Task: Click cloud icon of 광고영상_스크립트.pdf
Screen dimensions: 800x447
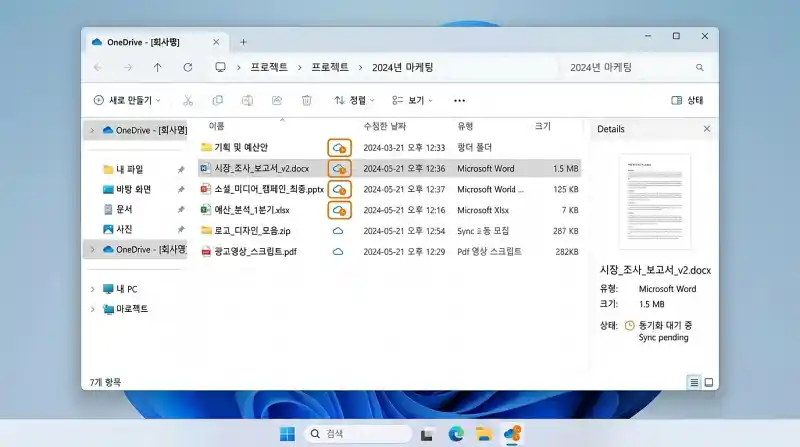Action: (x=338, y=252)
